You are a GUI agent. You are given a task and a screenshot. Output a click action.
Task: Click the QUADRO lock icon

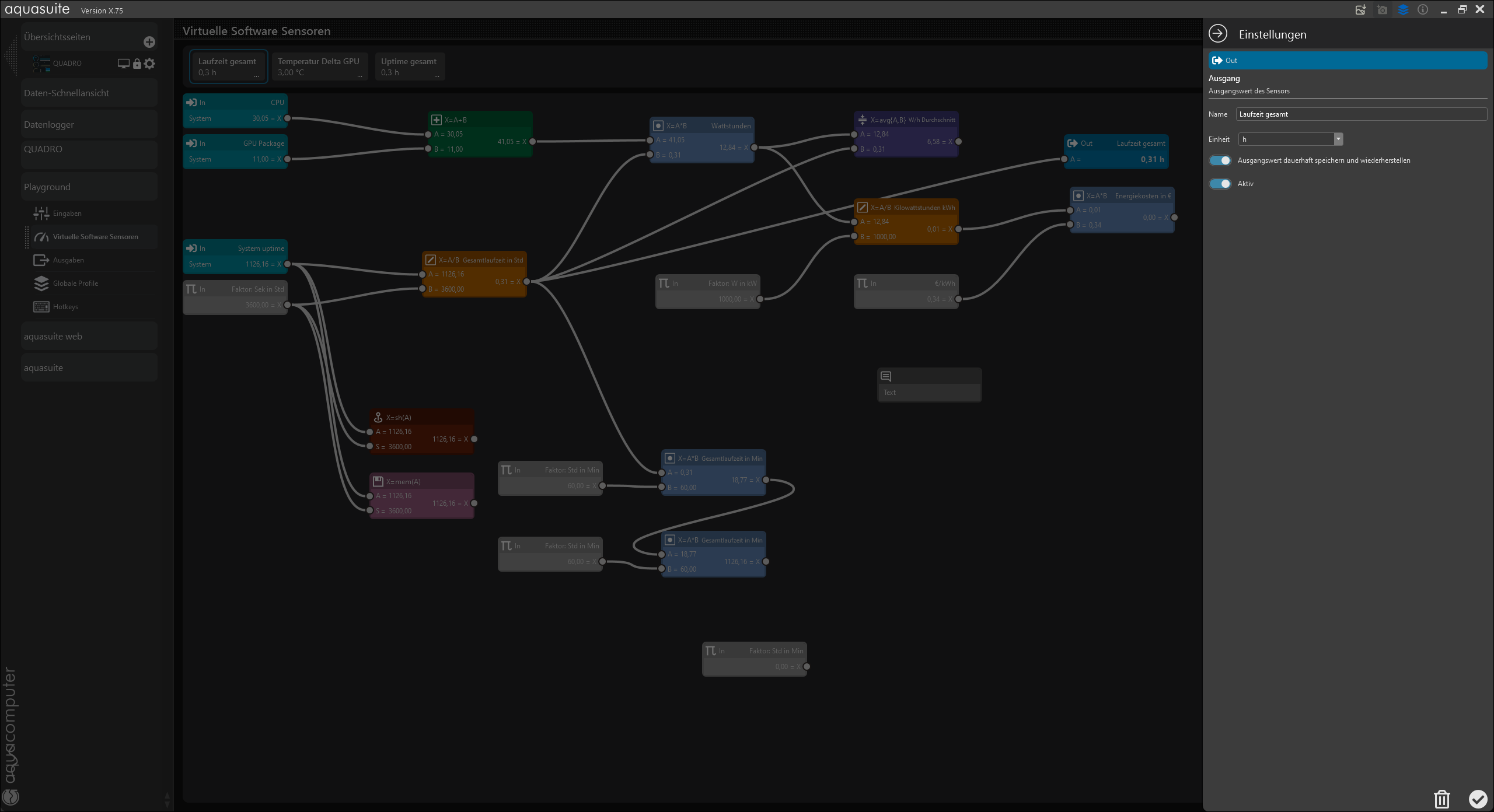[x=137, y=64]
